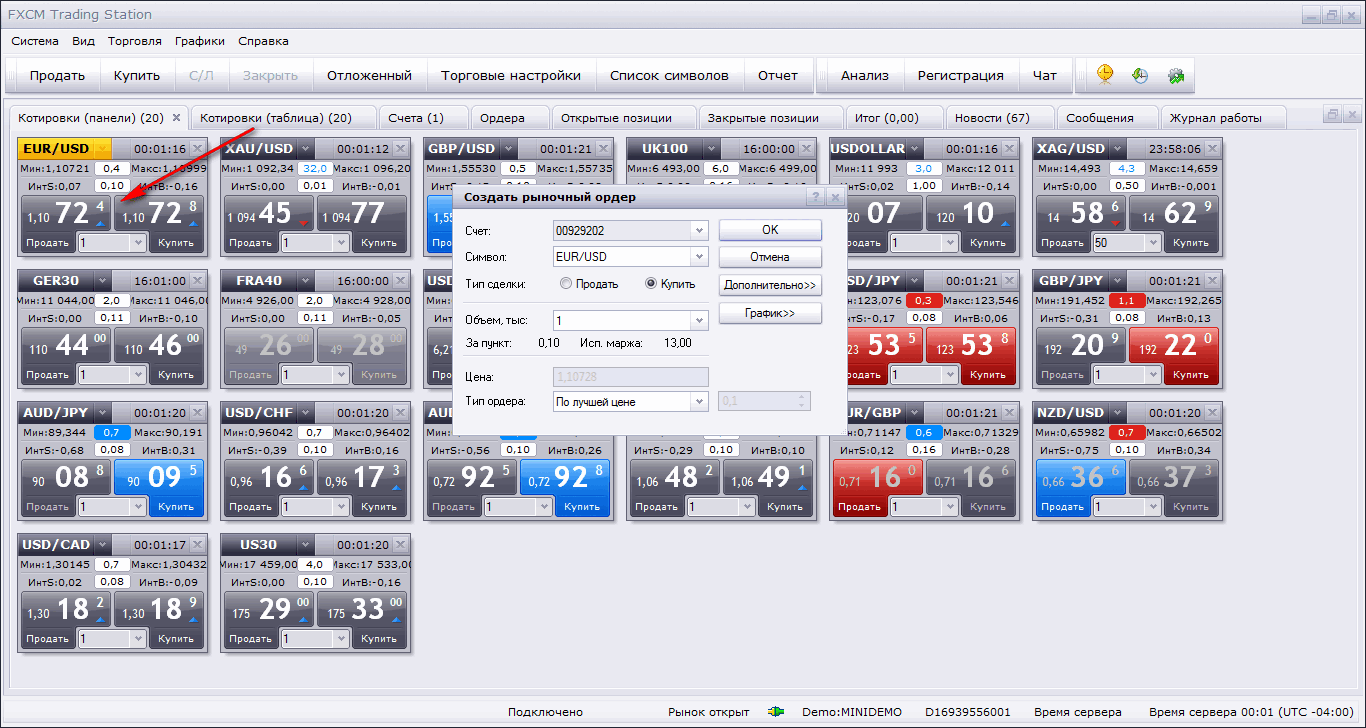This screenshot has width=1366, height=728.
Task: Close the XAG/USD quote panel
Action: tap(1212, 149)
